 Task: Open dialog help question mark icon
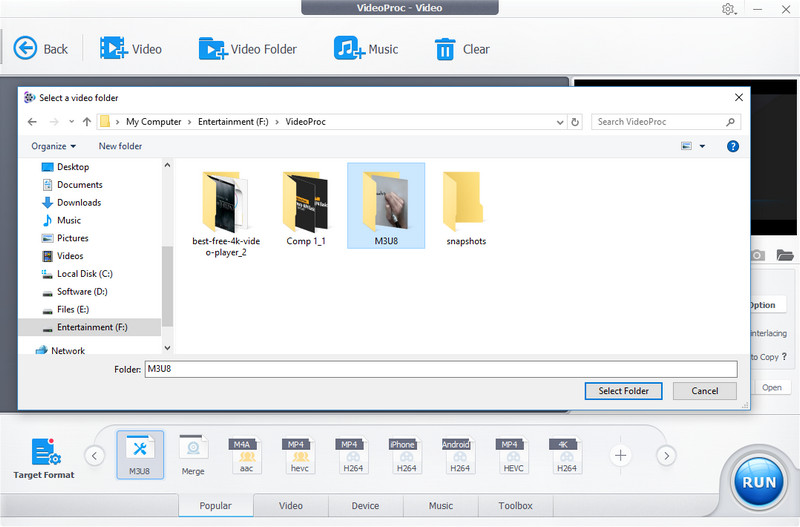click(x=733, y=146)
